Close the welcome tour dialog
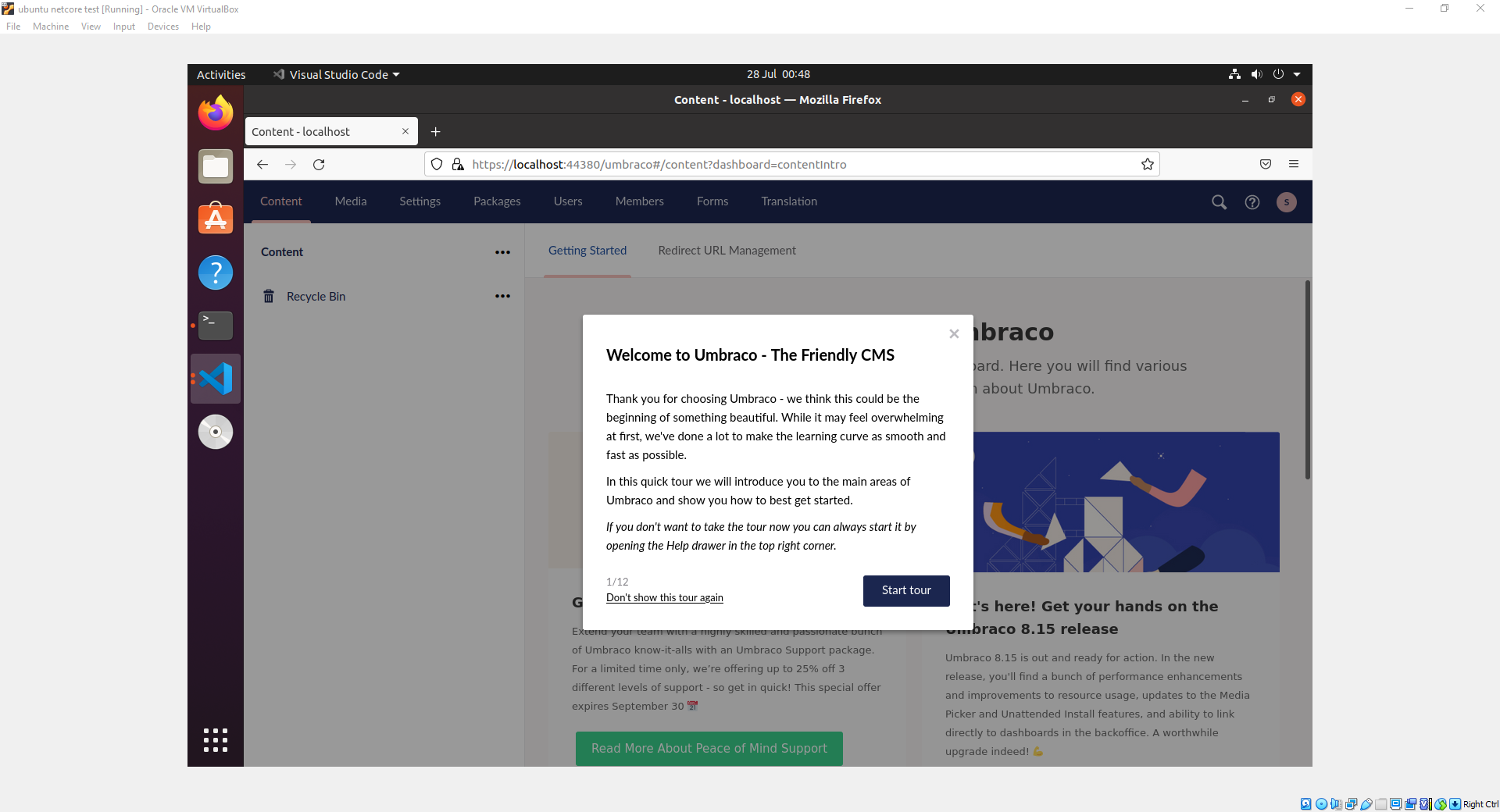The width and height of the screenshot is (1500, 812). click(x=954, y=334)
